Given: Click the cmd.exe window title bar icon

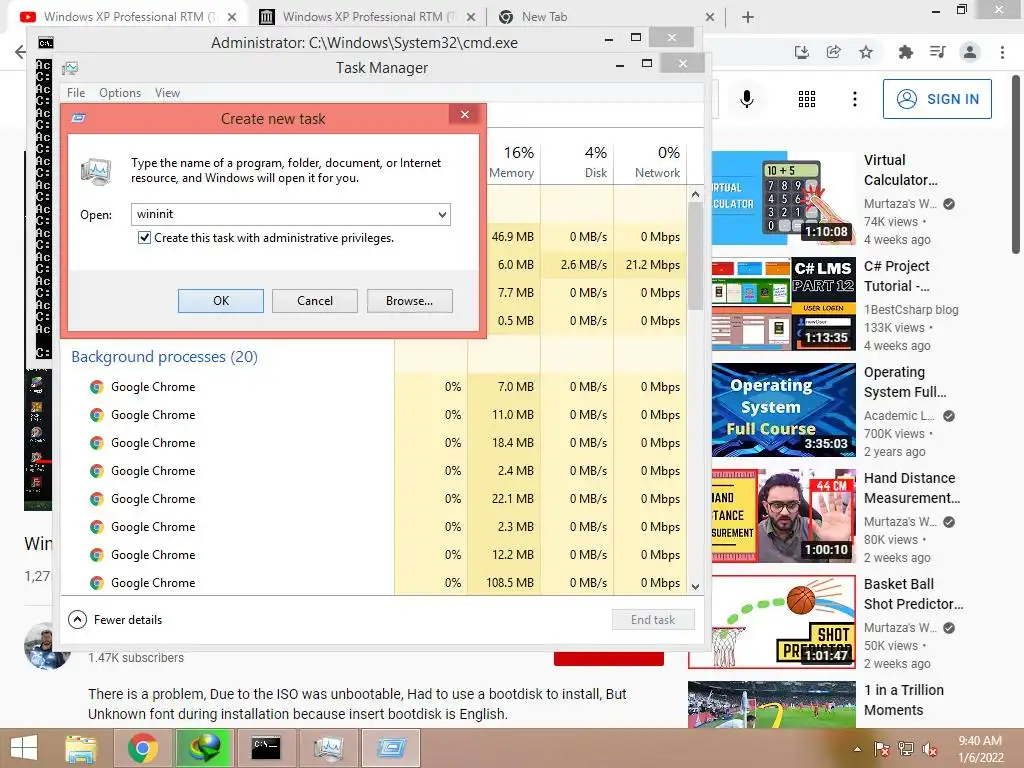Looking at the screenshot, I should coord(46,43).
